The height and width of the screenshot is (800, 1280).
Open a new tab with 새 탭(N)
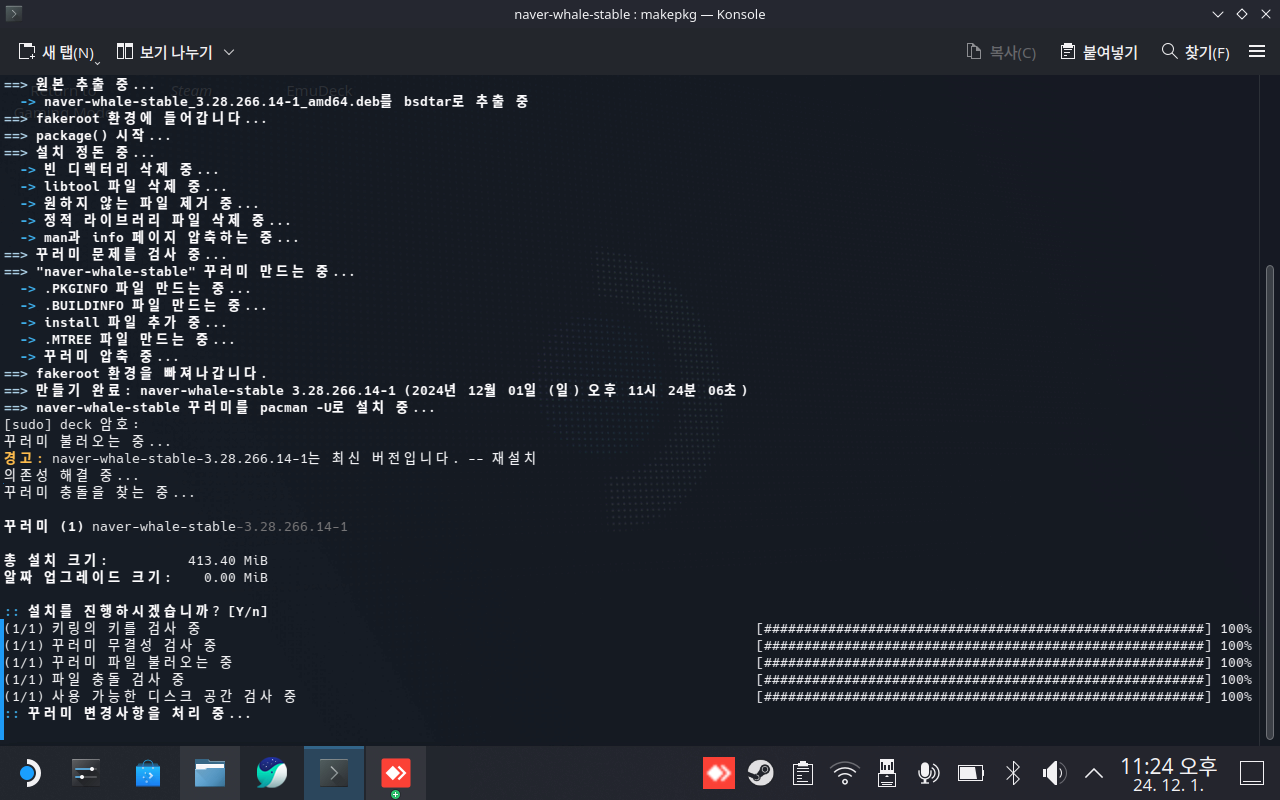pyautogui.click(x=58, y=52)
